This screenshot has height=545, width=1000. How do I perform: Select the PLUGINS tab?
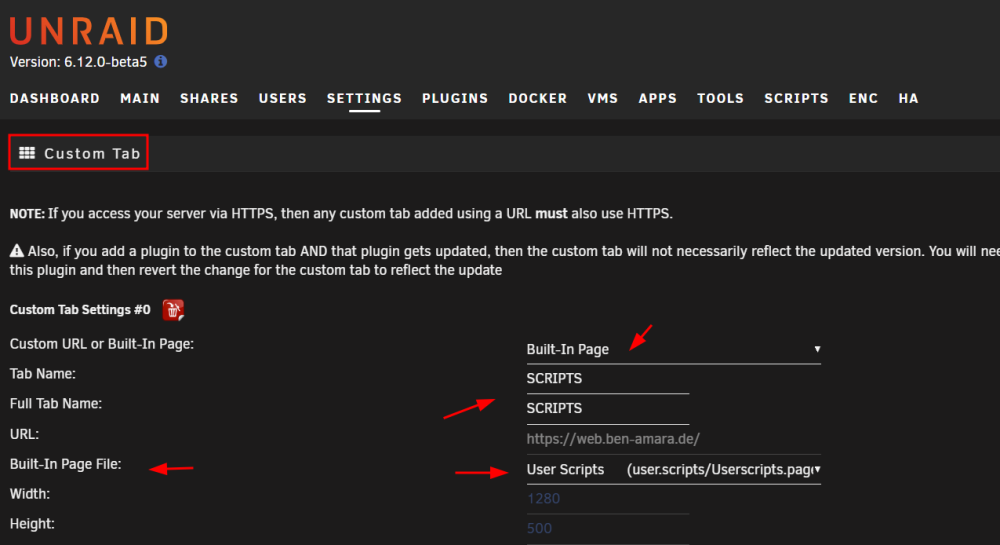[455, 98]
